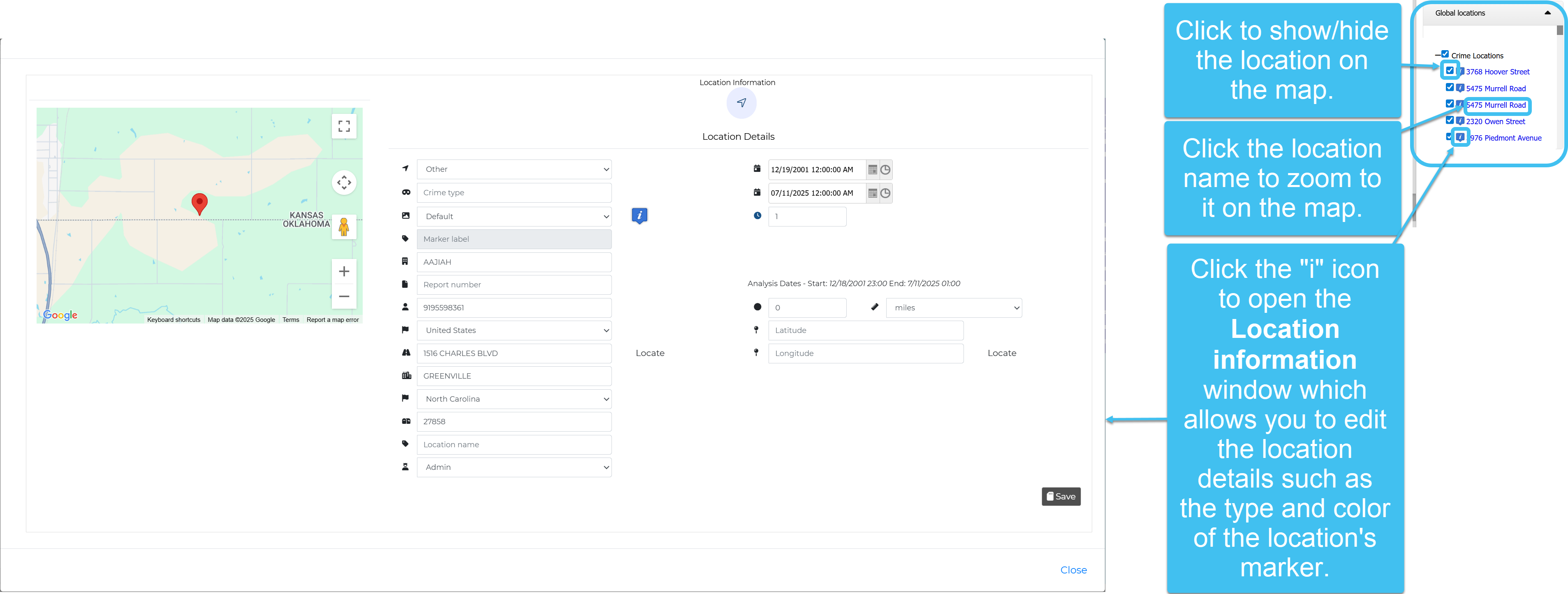Screen dimensions: 1568x594
Task: Click the blue marker icon preview
Action: point(639,215)
